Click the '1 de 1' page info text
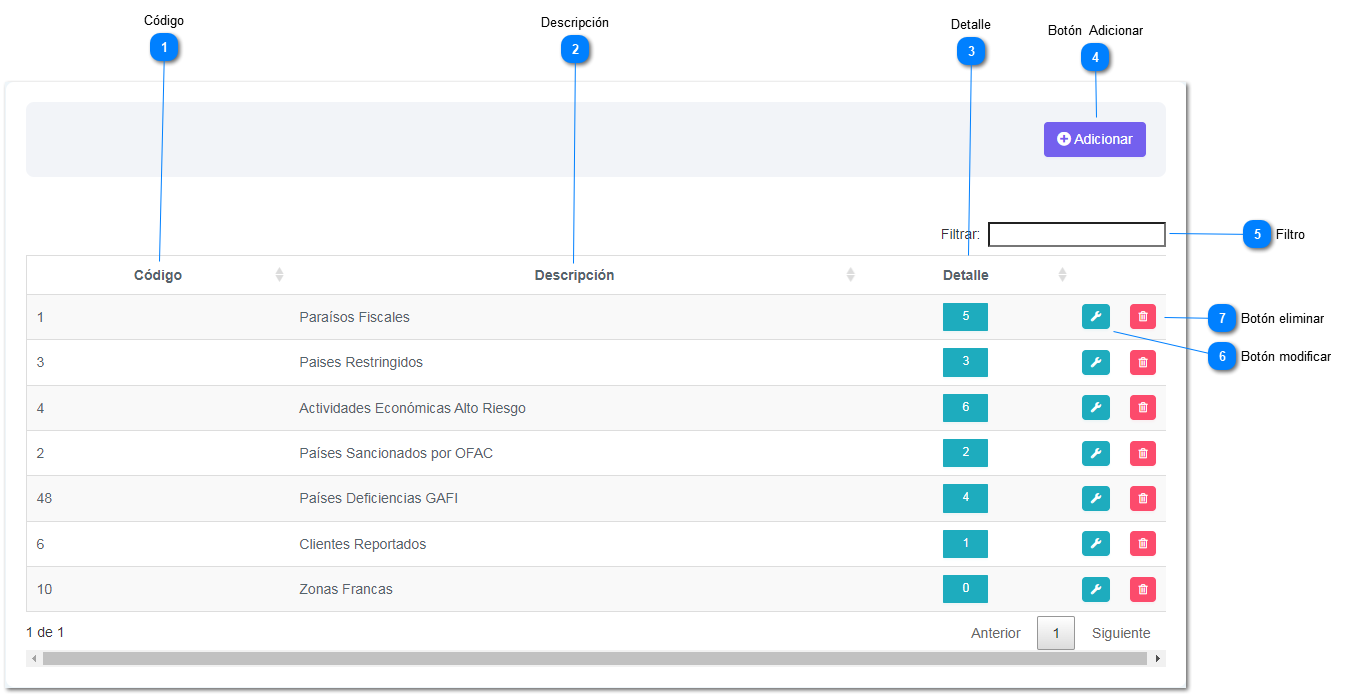This screenshot has width=1347, height=697. [x=45, y=632]
